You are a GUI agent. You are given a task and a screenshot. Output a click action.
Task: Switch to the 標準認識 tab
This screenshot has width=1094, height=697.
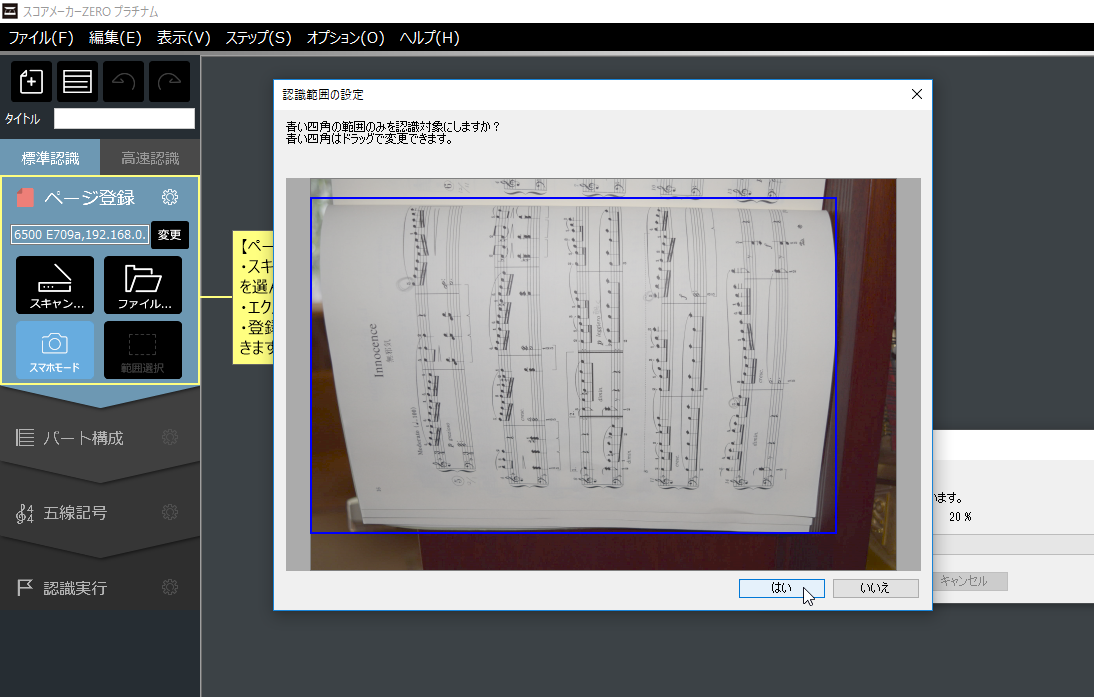50,158
